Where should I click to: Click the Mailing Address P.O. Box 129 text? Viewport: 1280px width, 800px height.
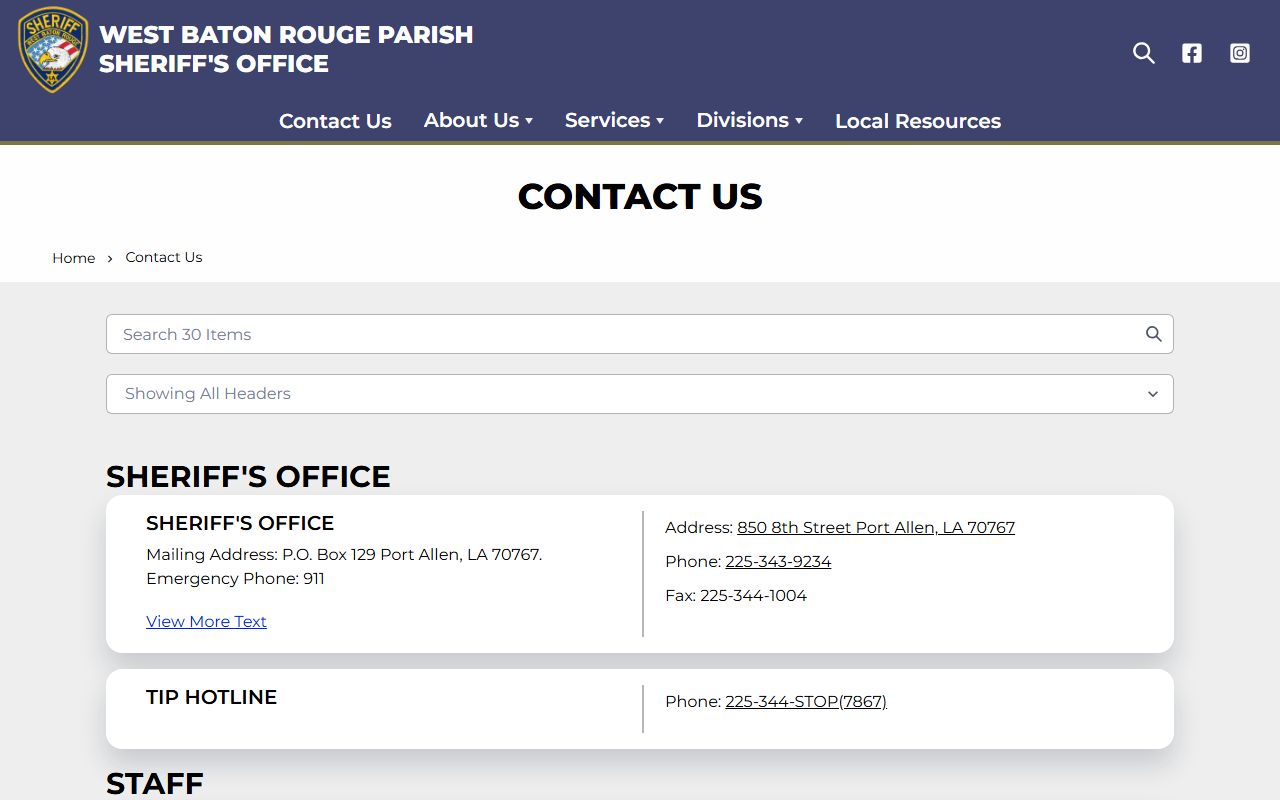344,554
